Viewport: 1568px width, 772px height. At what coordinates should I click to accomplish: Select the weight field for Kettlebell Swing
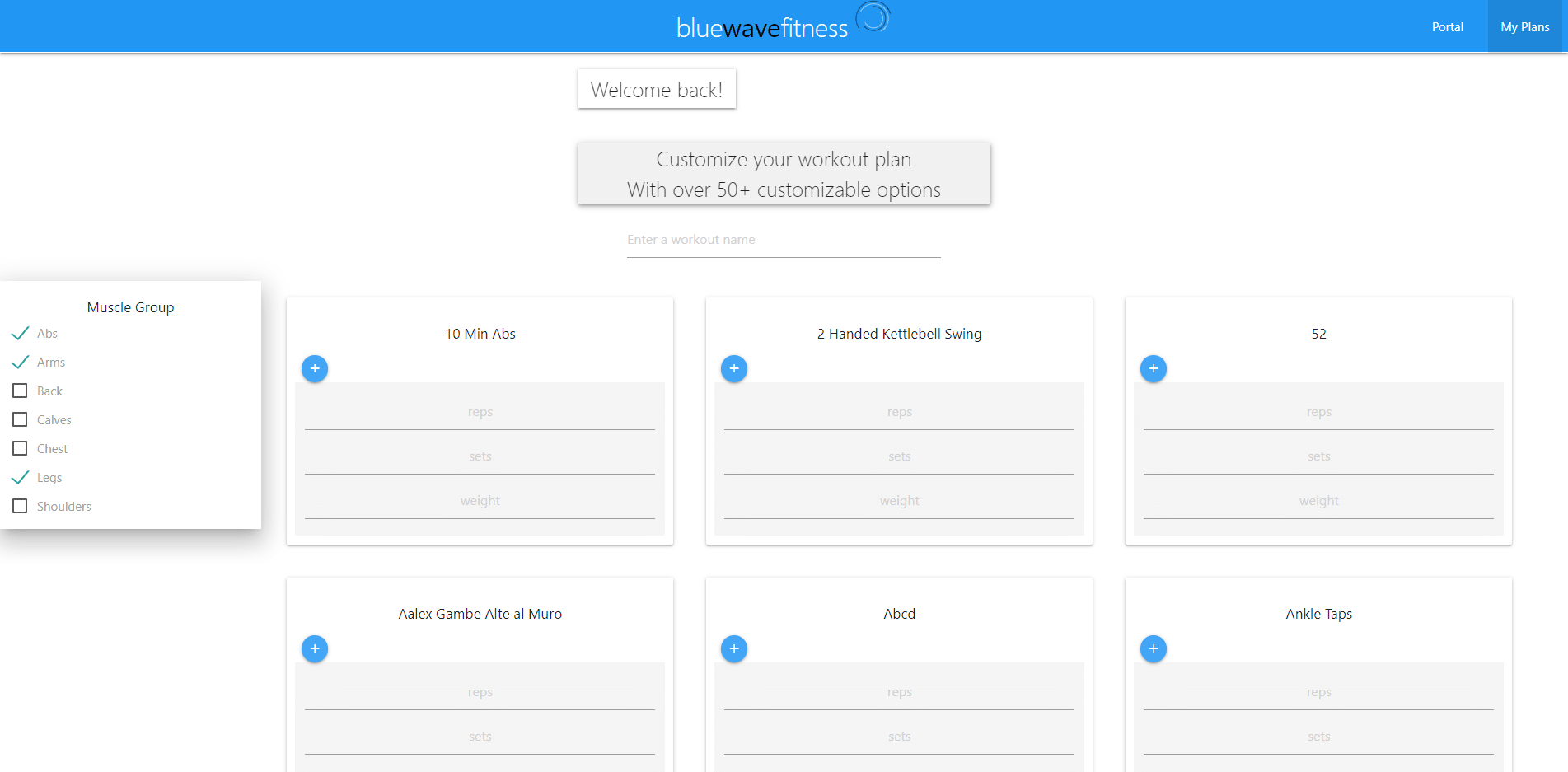899,502
